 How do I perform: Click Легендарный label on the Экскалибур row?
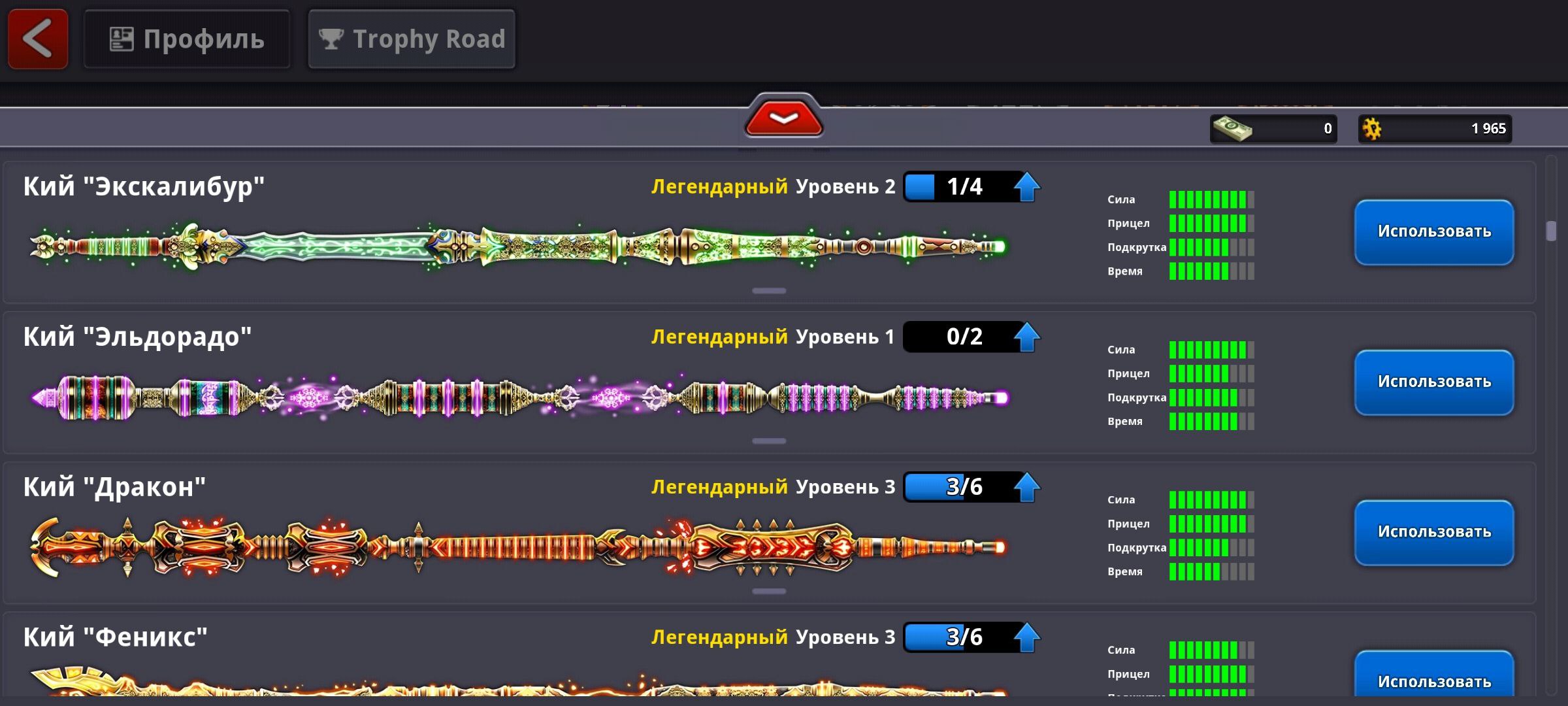[719, 187]
